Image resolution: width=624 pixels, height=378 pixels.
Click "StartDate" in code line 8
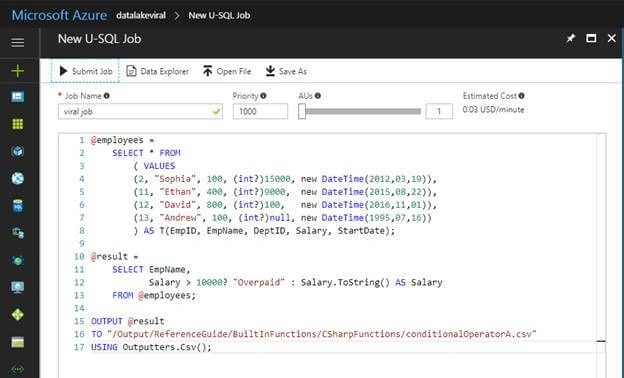pyautogui.click(x=361, y=231)
